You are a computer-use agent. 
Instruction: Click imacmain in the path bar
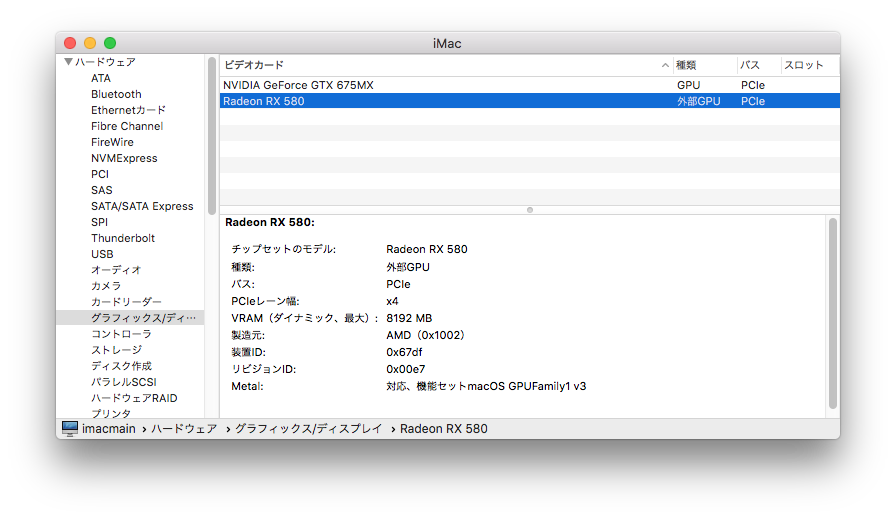coord(109,429)
